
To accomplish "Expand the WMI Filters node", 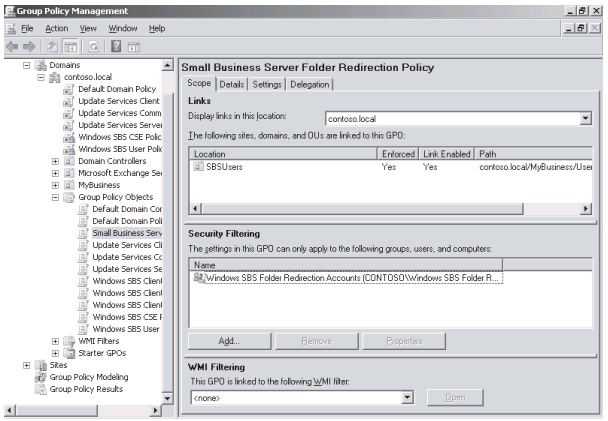I will click(55, 341).
